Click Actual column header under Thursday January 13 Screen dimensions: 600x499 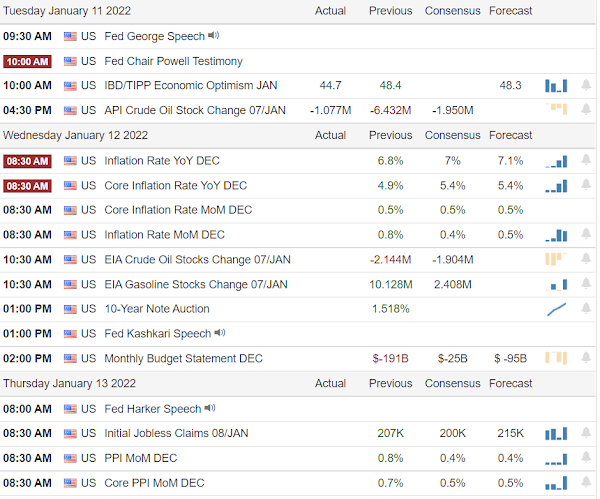[x=330, y=383]
